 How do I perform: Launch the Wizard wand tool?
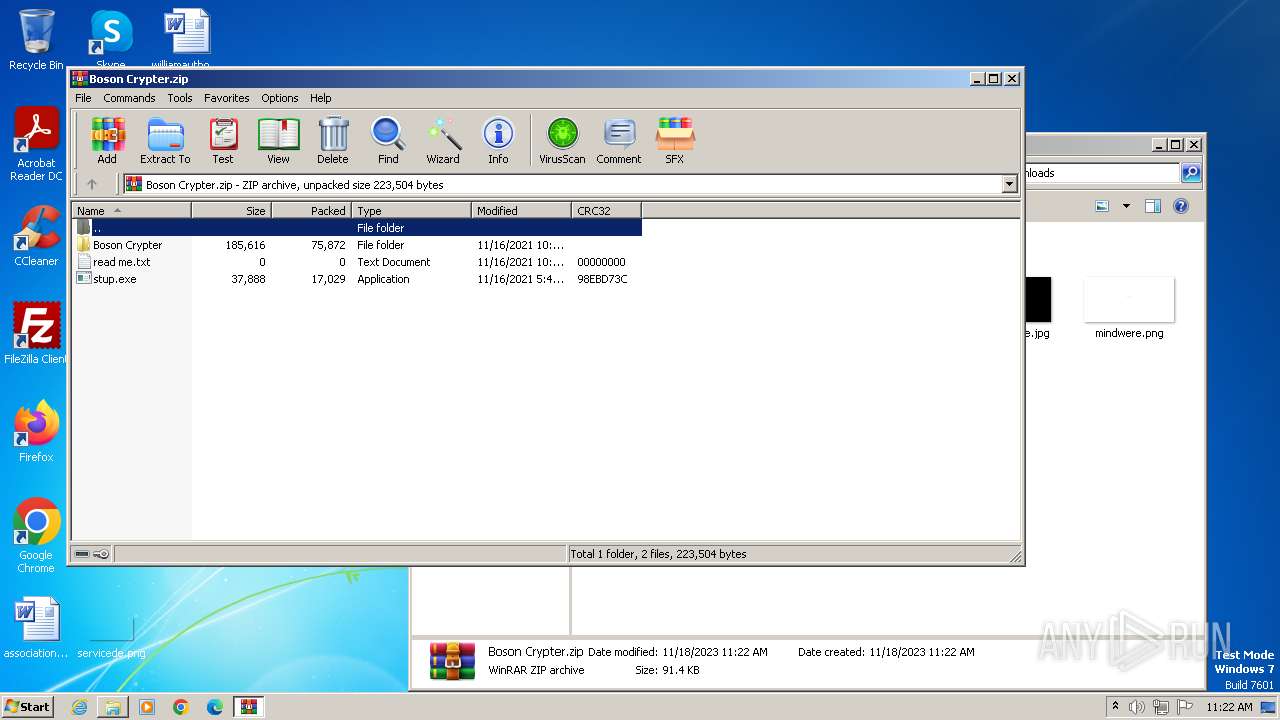[443, 140]
